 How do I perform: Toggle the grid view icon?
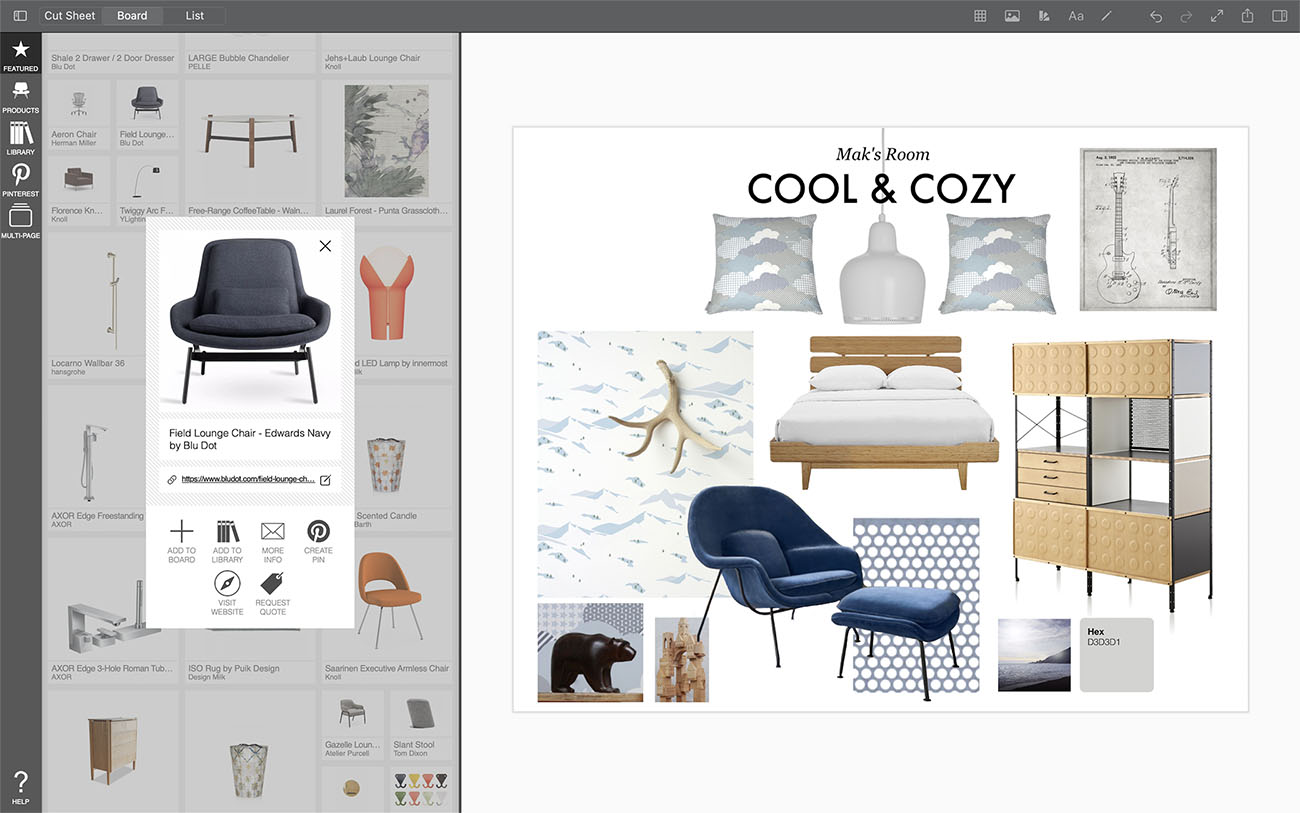click(x=981, y=16)
